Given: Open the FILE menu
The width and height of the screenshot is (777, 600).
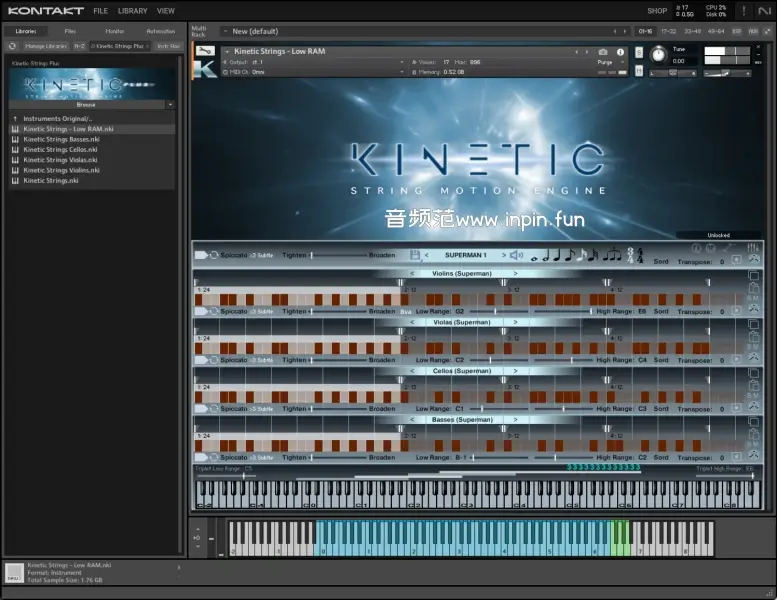Looking at the screenshot, I should (100, 11).
